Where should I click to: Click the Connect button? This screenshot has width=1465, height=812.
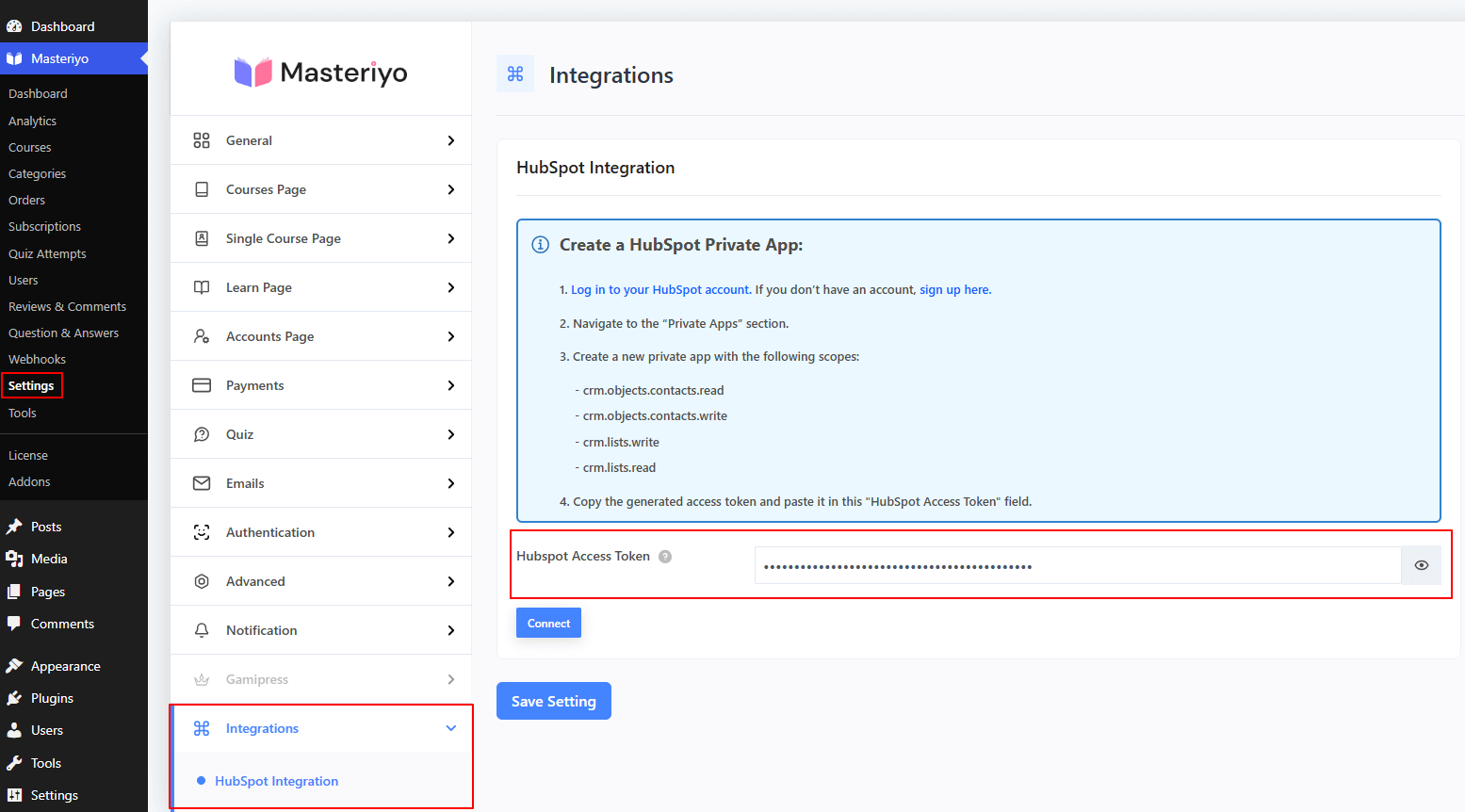tap(548, 623)
